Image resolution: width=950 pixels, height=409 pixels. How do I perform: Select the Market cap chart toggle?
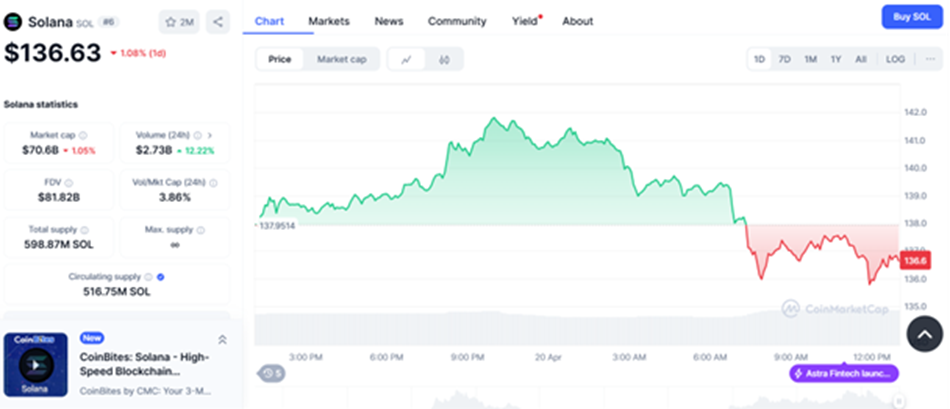[x=342, y=59]
